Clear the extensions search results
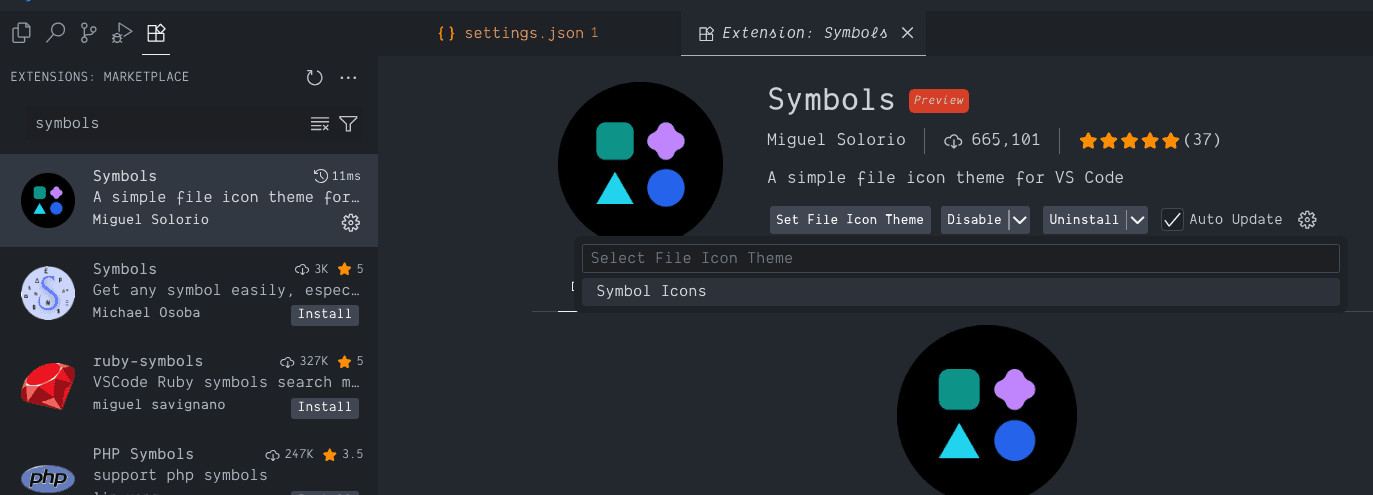 pyautogui.click(x=320, y=124)
